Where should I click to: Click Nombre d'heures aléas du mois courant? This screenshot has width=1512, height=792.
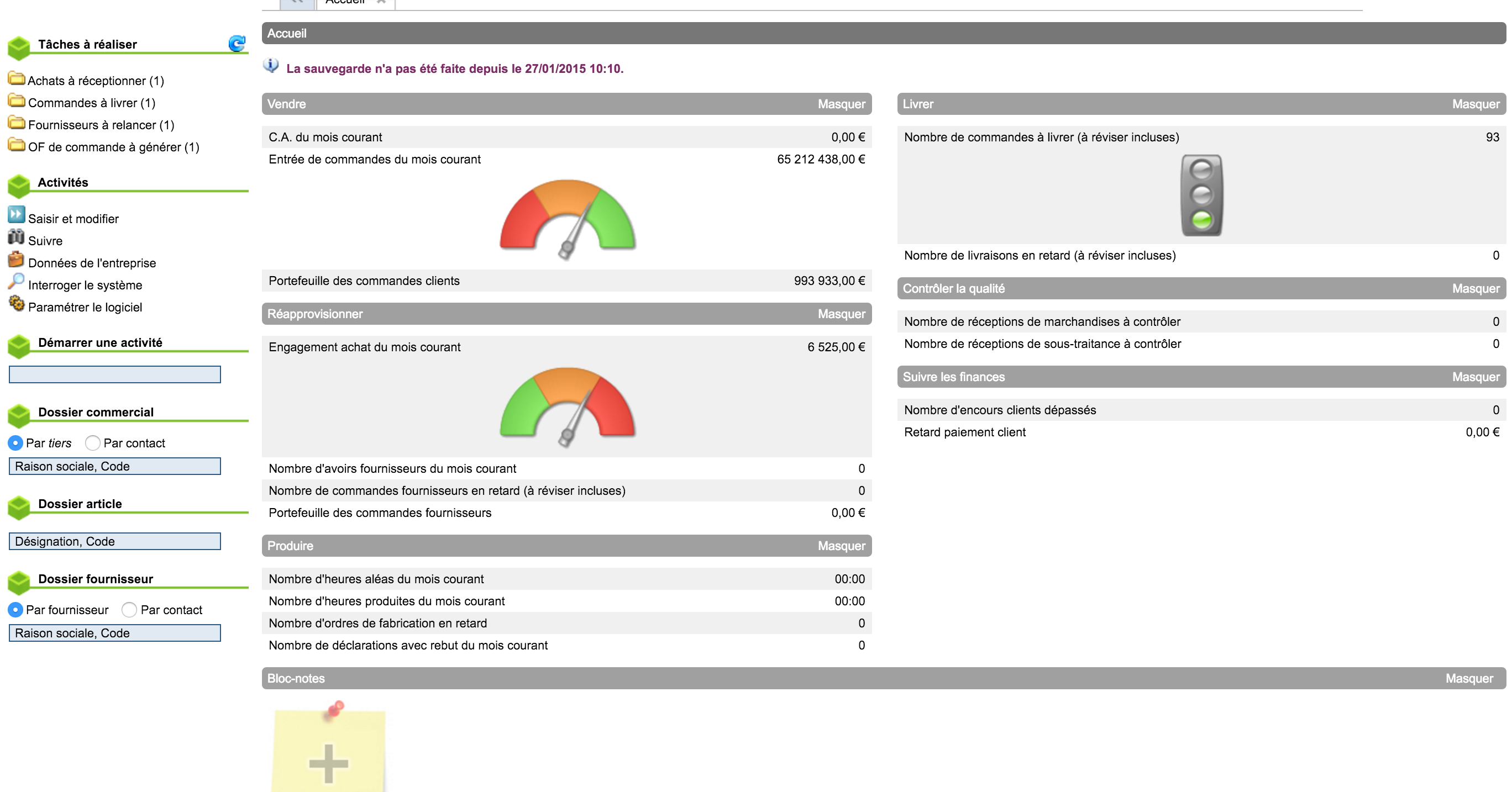point(567,579)
